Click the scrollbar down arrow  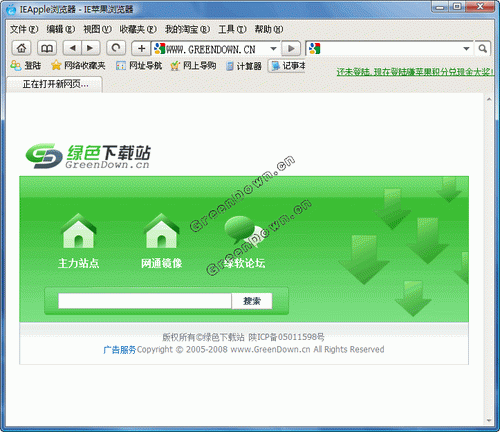click(489, 421)
